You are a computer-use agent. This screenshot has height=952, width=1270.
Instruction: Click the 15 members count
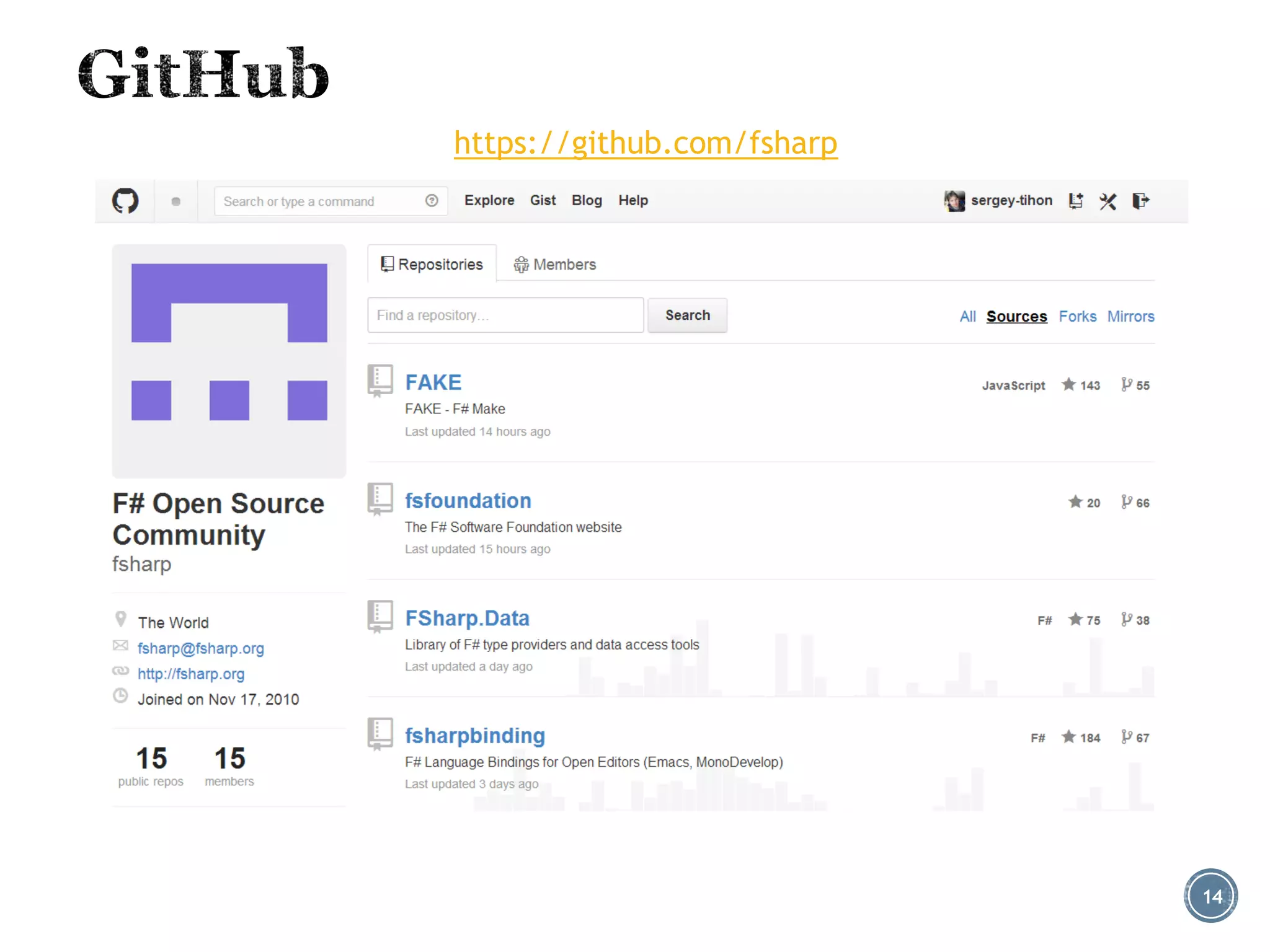229,767
